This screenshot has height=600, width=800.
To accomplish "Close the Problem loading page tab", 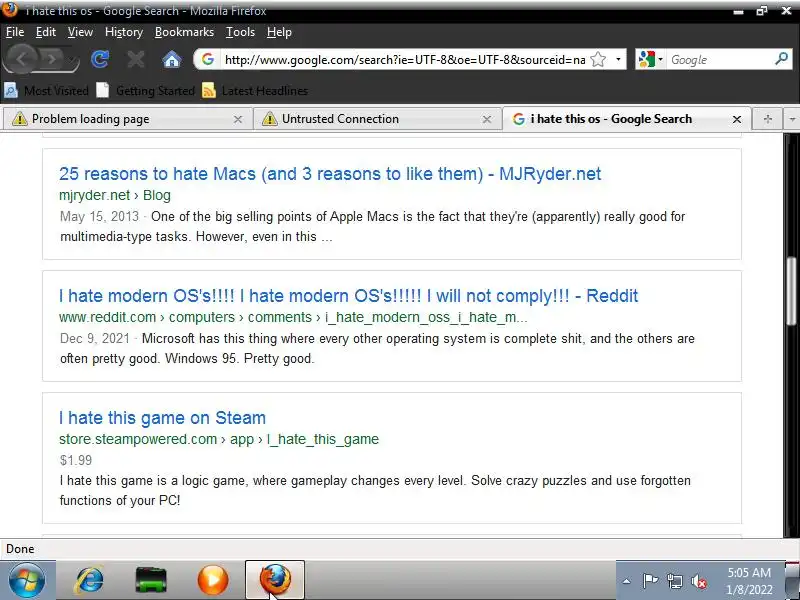I will (238, 119).
